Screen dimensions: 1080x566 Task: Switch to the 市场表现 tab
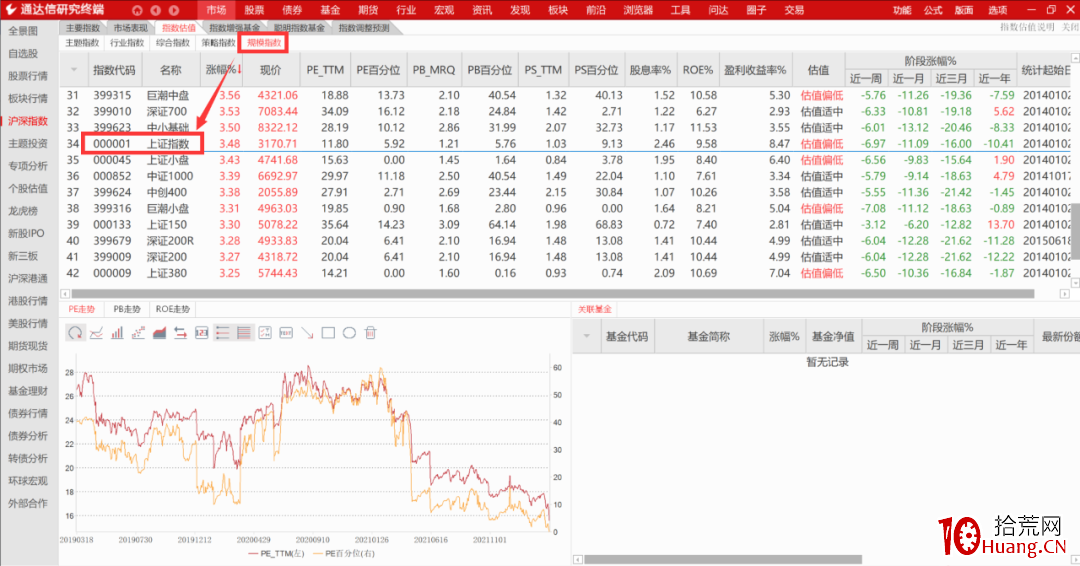131,28
